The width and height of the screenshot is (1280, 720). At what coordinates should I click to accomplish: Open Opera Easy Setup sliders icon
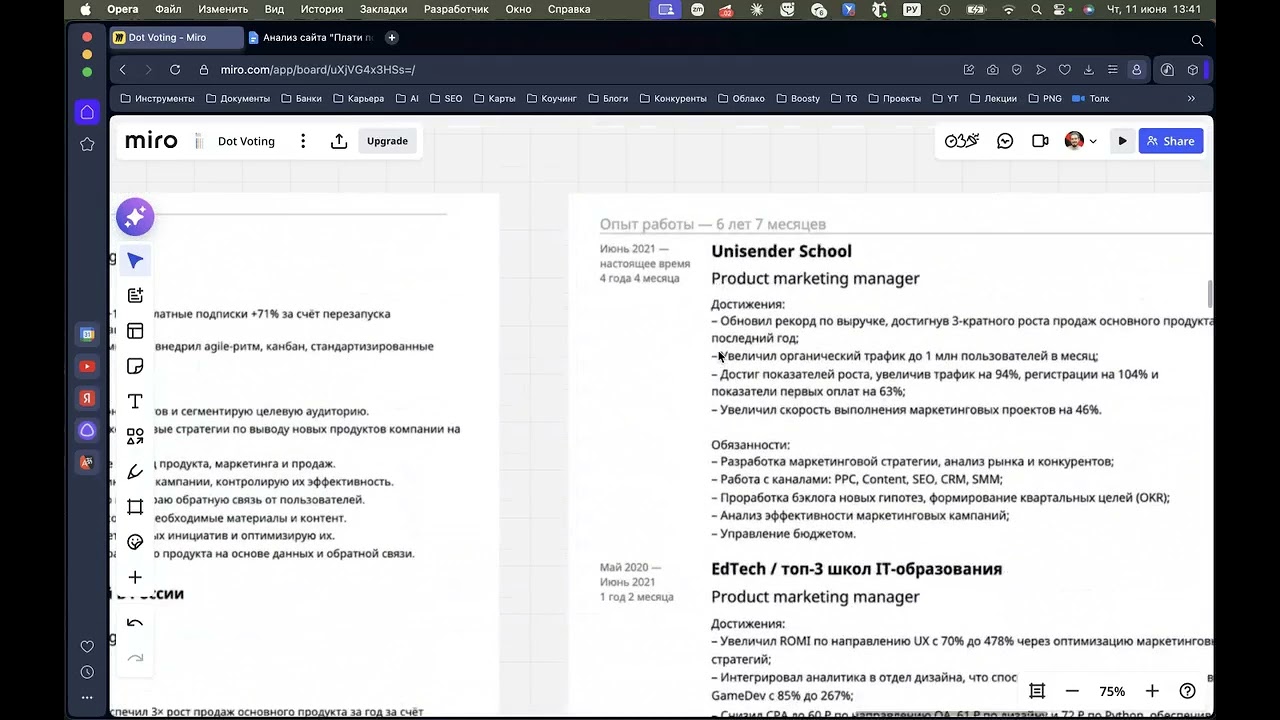click(x=1113, y=70)
